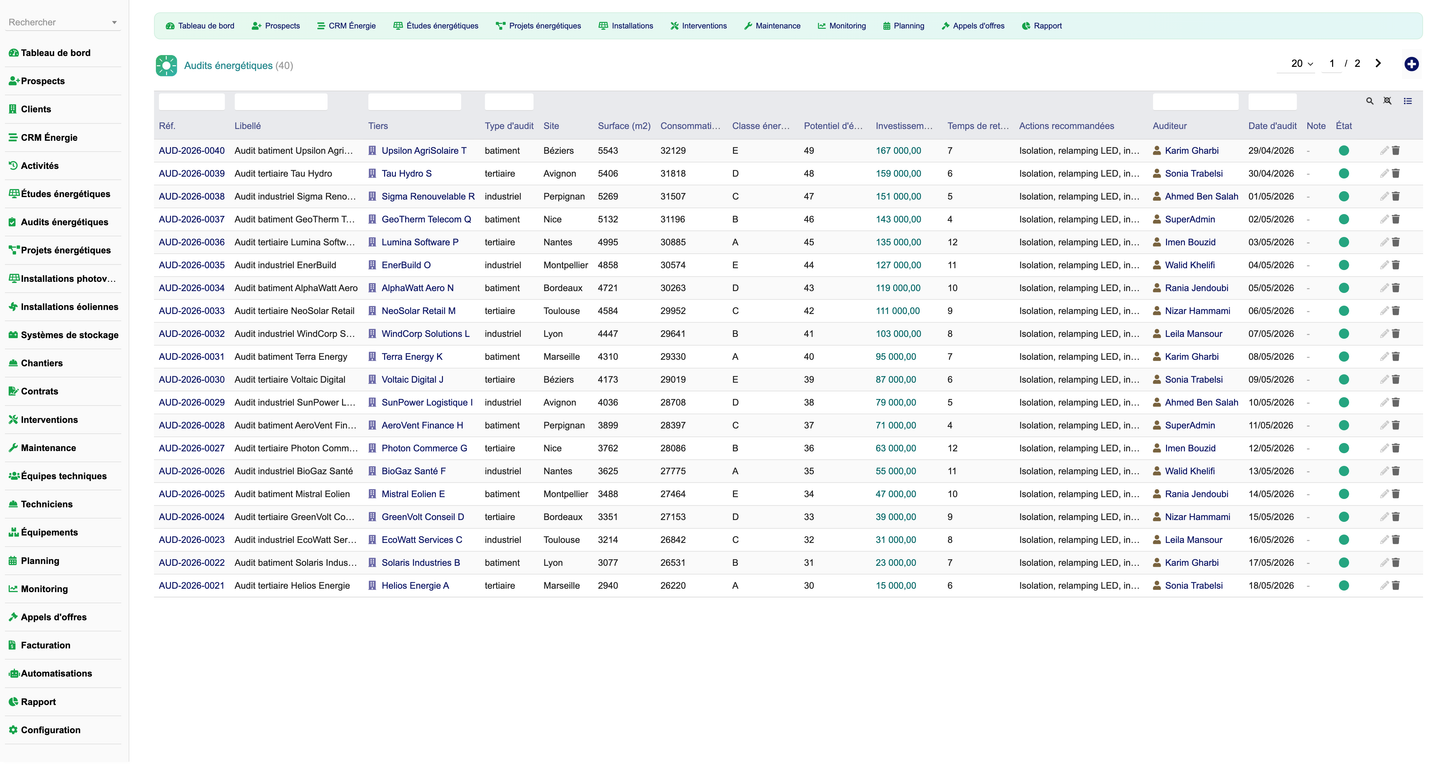
Task: Open auditor link Leila Mansour in AUD-2026-0032
Action: pos(1194,334)
